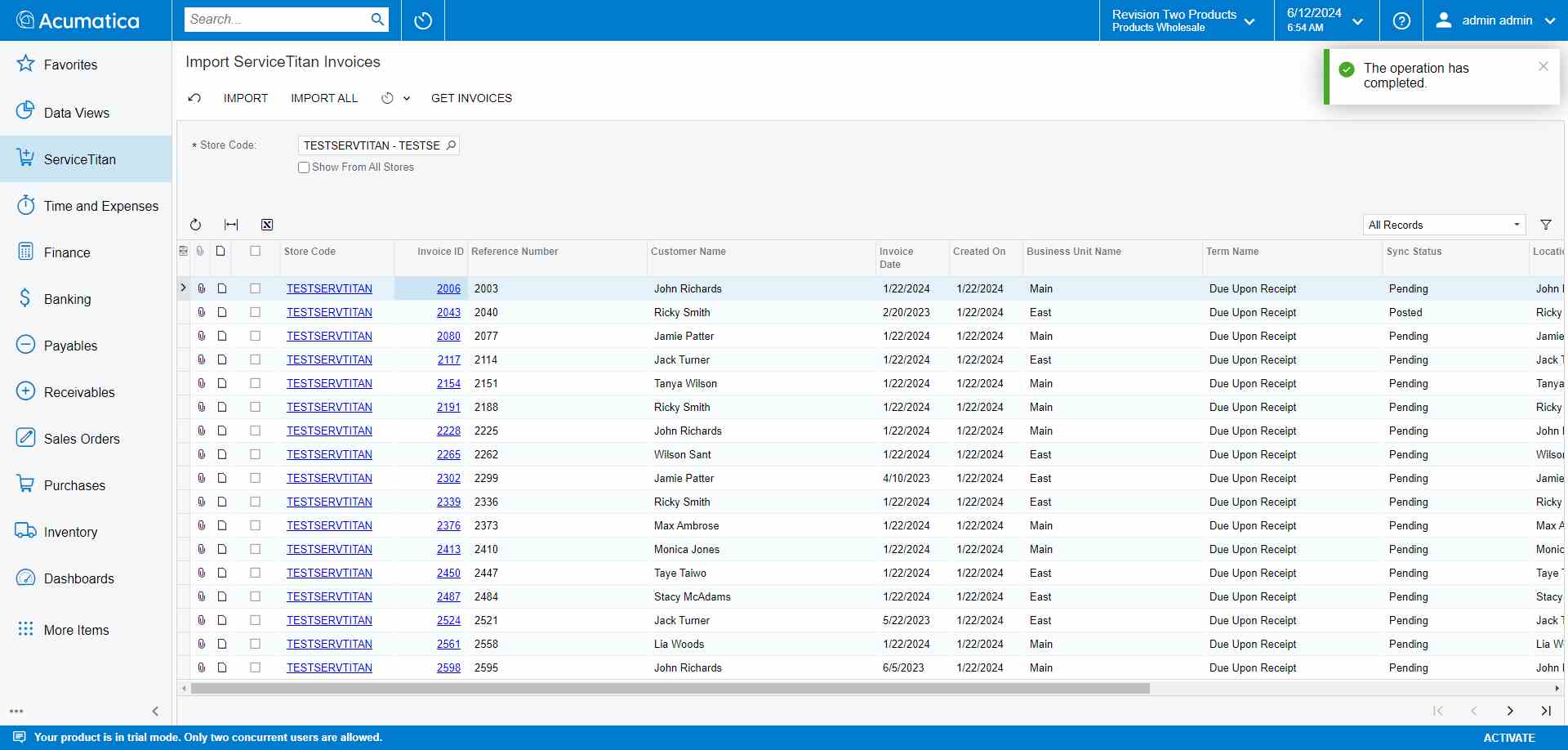The image size is (1568, 750).
Task: Check the row for invoice 2376
Action: [256, 525]
